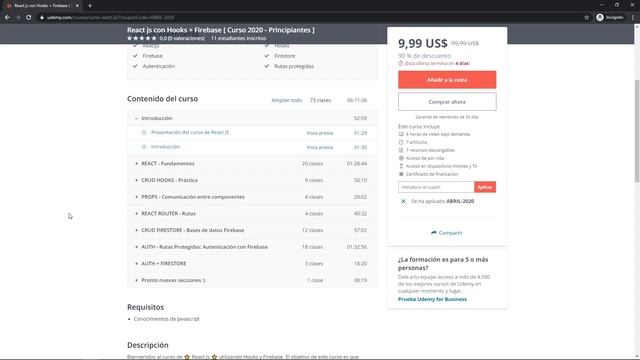Viewport: 640px width, 360px height.
Task: Expand CRUD FIRESTORE - Bases de datos section
Action: pyautogui.click(x=252, y=230)
